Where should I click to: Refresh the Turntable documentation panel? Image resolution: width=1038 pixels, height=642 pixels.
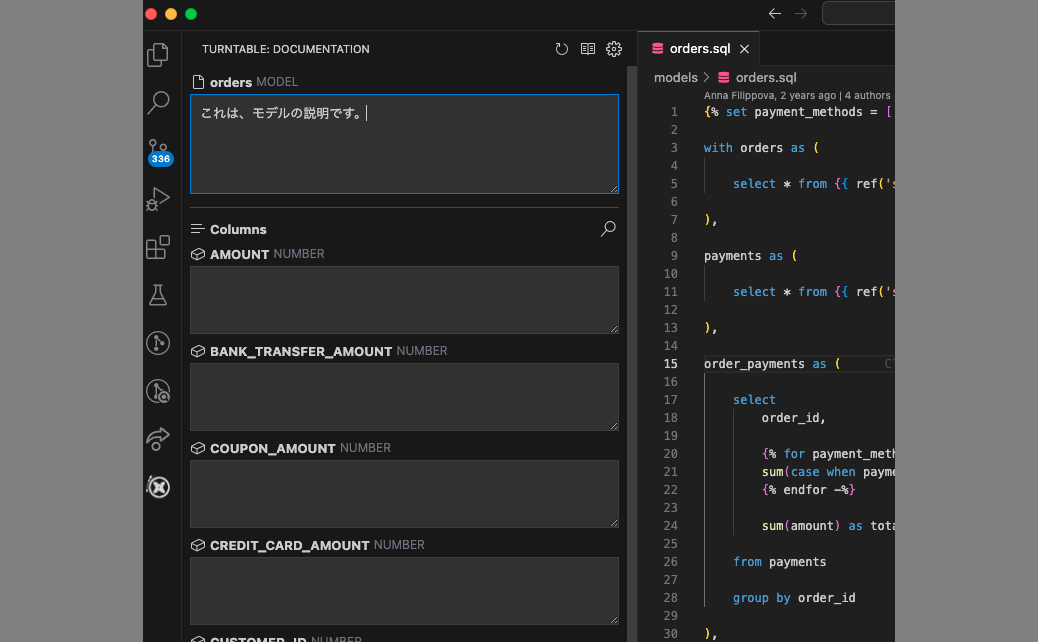(x=561, y=49)
